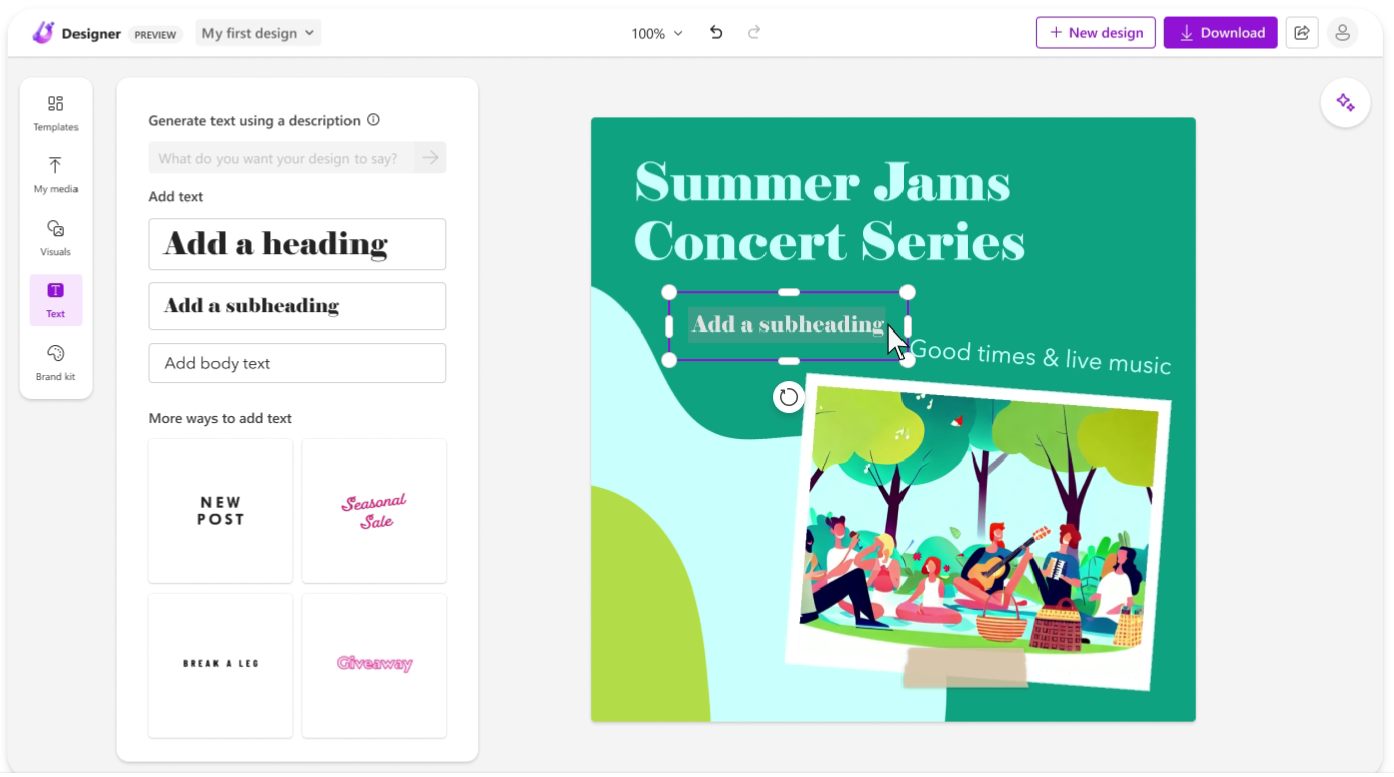Screen dimensions: 1394x777
Task: Choose the NEW POST text template
Action: 220,510
